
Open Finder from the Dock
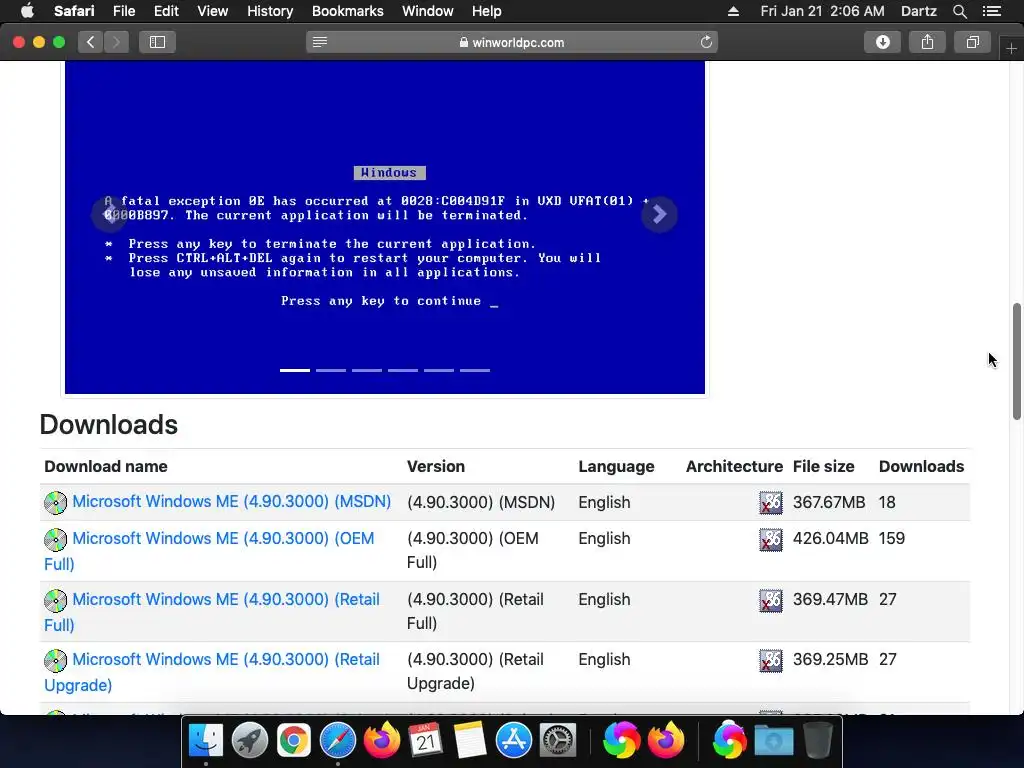point(206,741)
